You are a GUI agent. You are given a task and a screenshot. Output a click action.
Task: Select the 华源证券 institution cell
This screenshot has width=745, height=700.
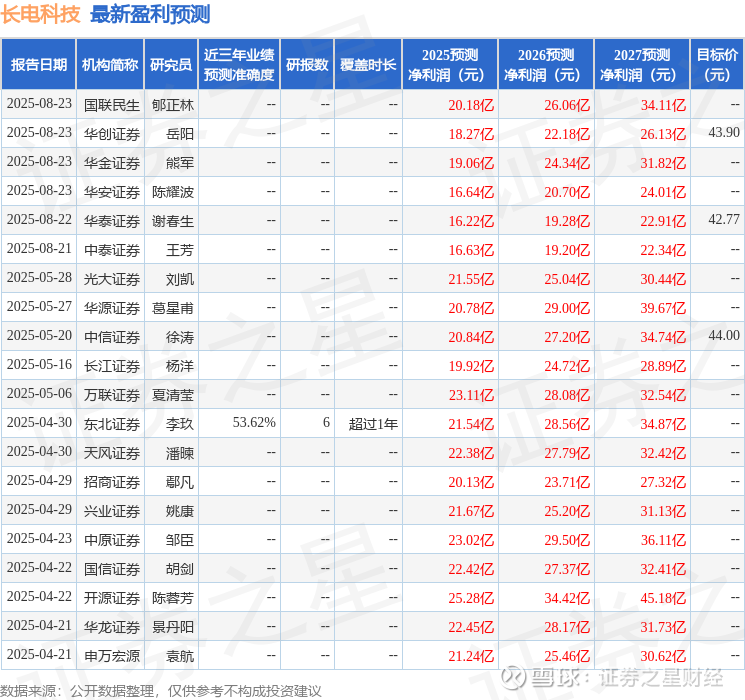(112, 308)
